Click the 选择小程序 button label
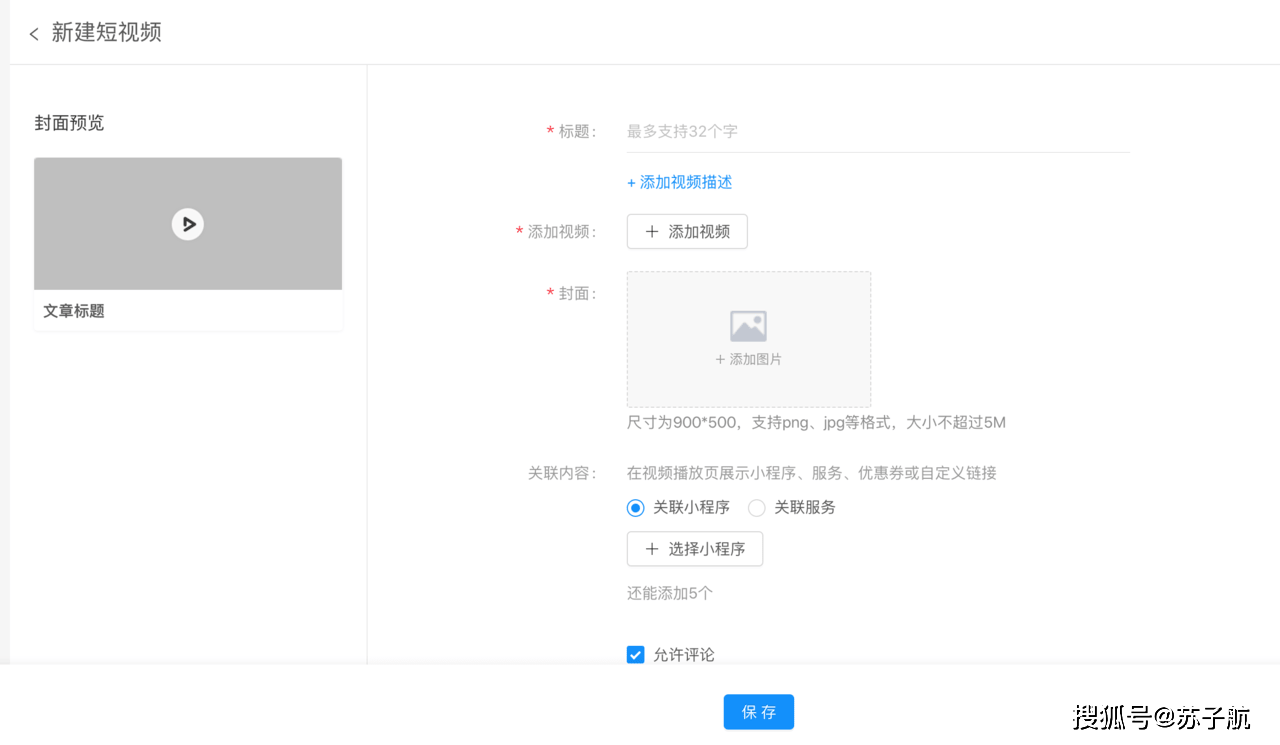 coord(707,549)
